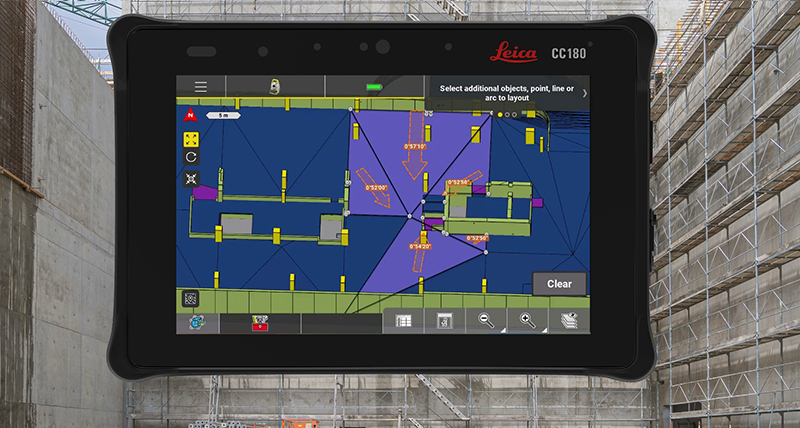The height and width of the screenshot is (428, 800).
Task: Select the second hint page dot
Action: pos(507,115)
